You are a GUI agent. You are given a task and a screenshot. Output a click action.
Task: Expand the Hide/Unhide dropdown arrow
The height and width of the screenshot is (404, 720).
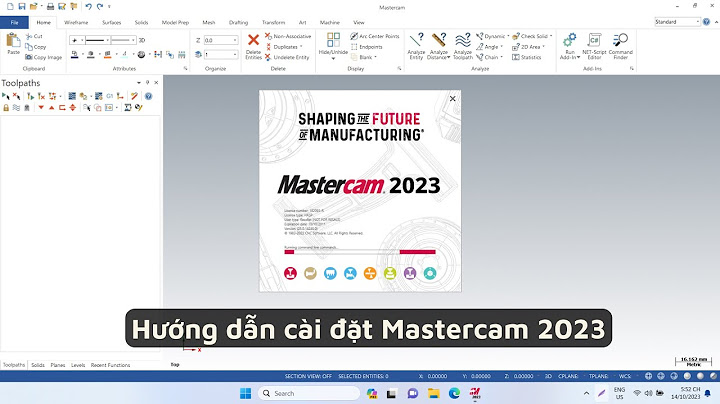333,59
